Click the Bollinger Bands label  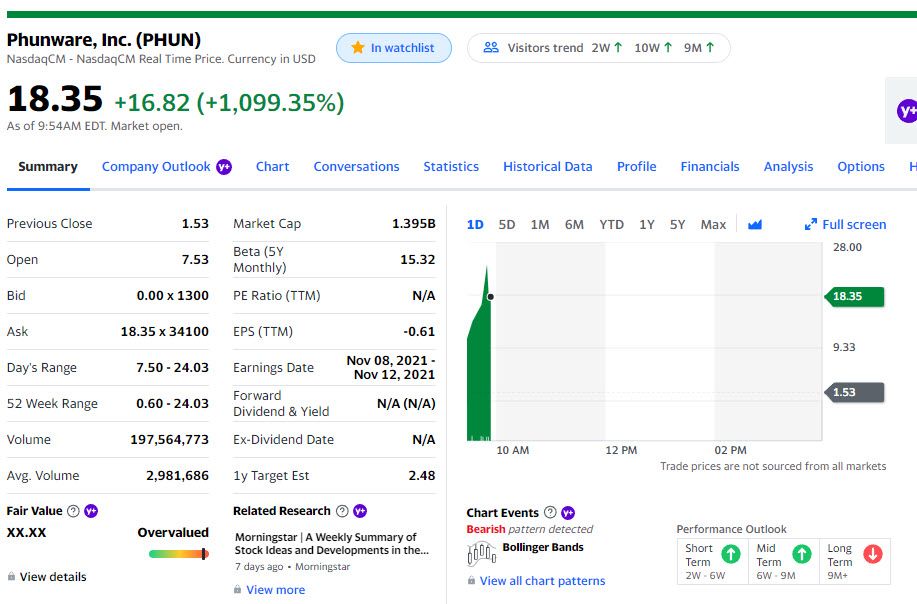(x=543, y=547)
